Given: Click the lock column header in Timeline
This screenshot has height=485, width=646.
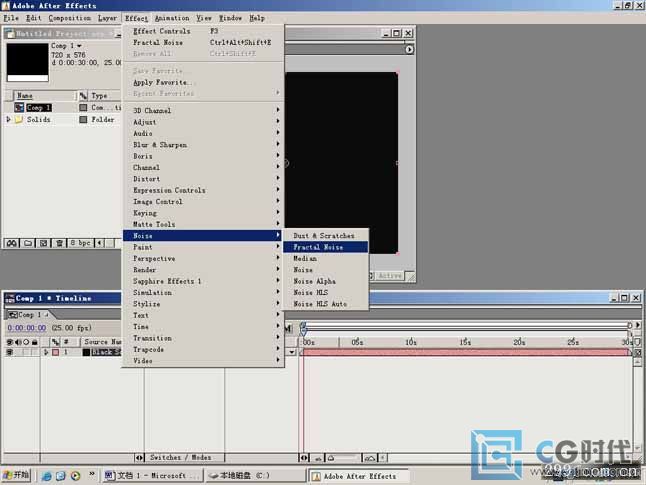Looking at the screenshot, I should (x=35, y=342).
